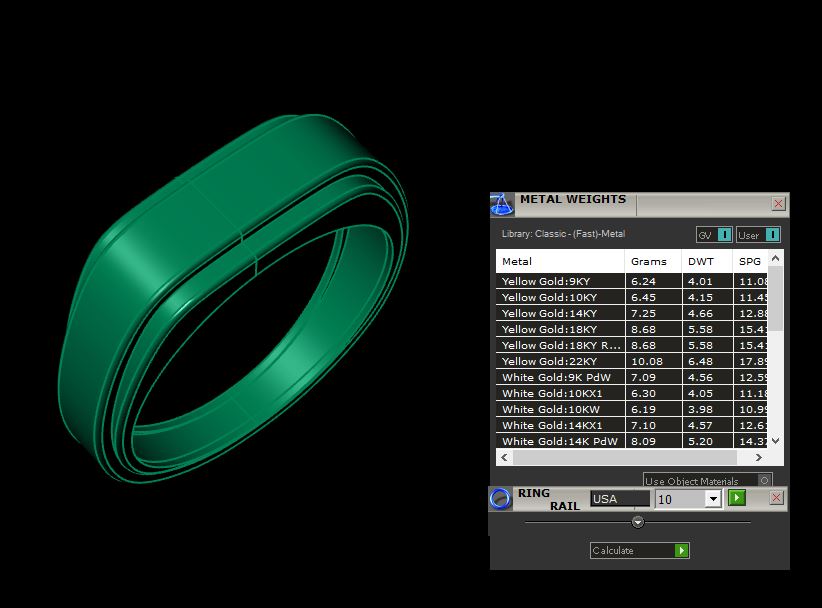Click the blue Ring Rail icon
The width and height of the screenshot is (822, 608).
point(500,498)
